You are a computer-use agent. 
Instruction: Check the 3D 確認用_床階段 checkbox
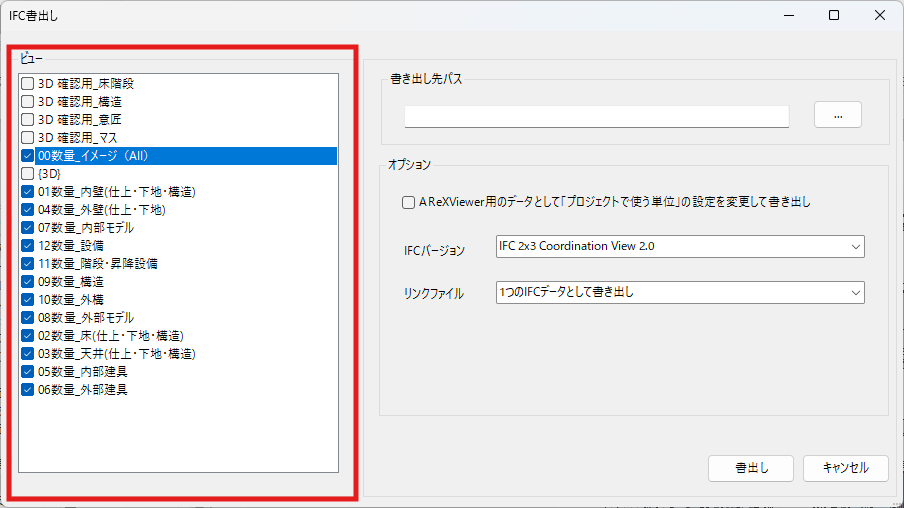click(28, 84)
